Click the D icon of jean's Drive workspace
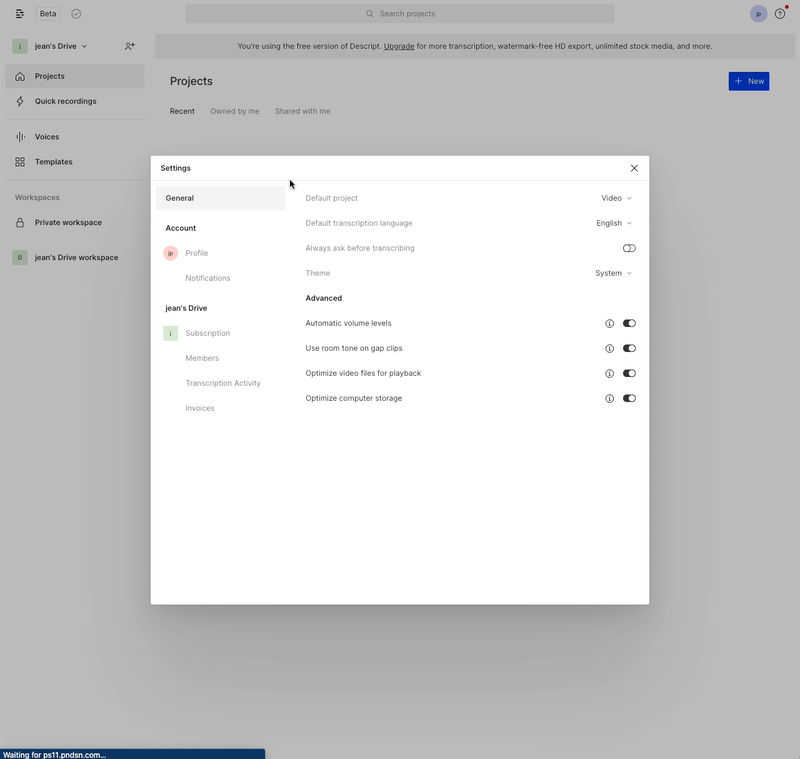 [x=20, y=258]
